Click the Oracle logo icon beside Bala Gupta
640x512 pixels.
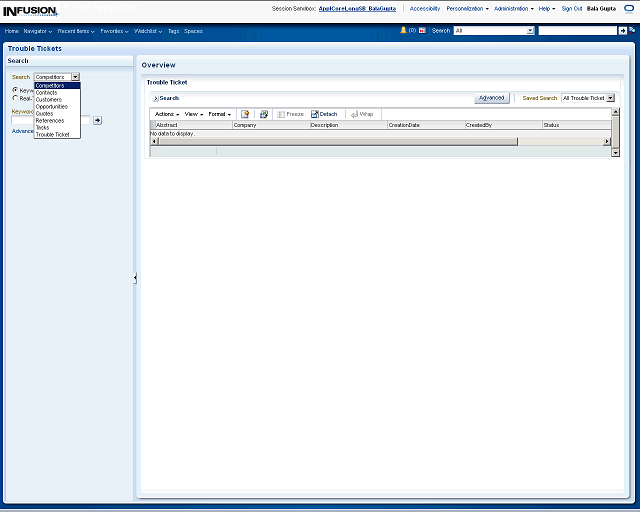click(629, 9)
